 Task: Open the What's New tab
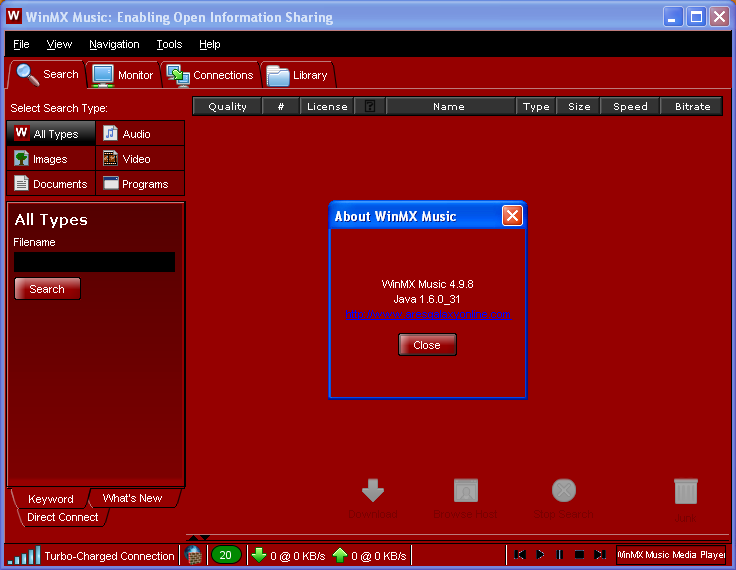133,498
